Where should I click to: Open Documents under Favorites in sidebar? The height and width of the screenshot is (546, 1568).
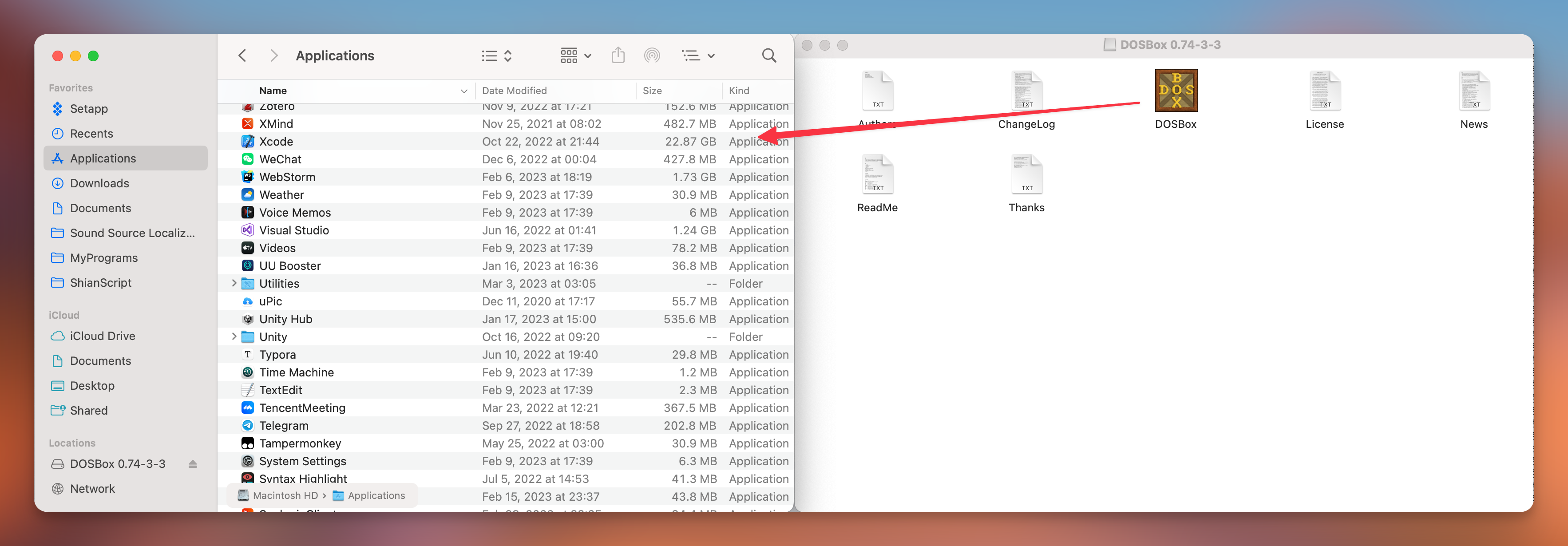point(125,208)
